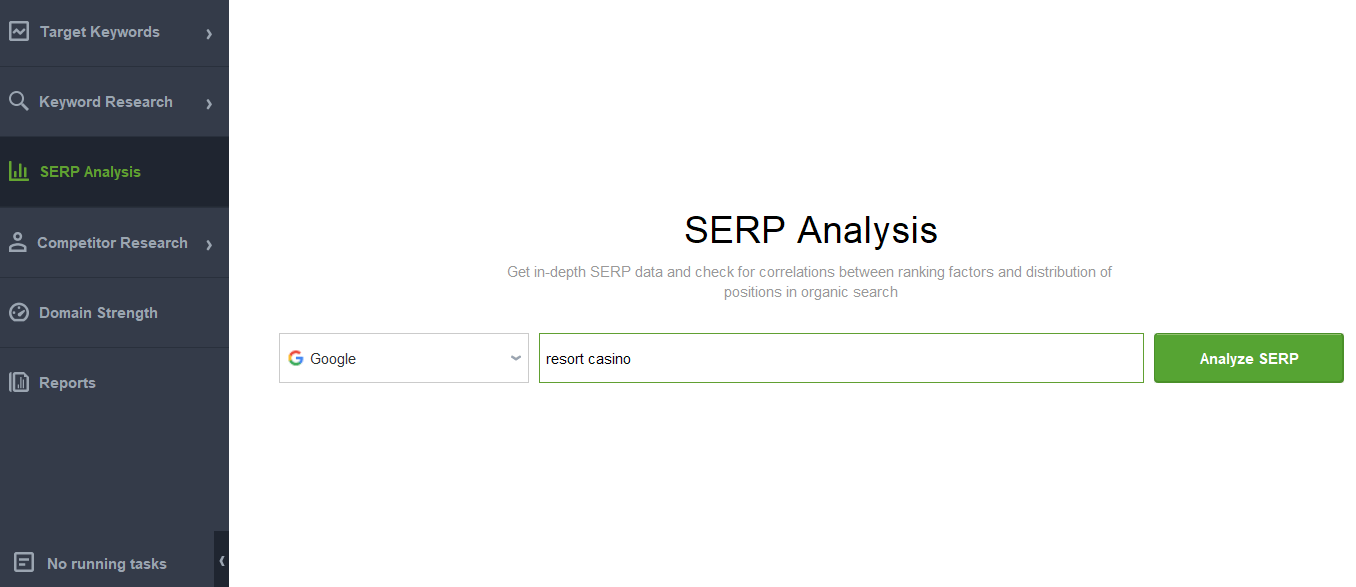This screenshot has height=587, width=1356.
Task: Open the Google search engine dropdown arrow
Action: click(516, 358)
